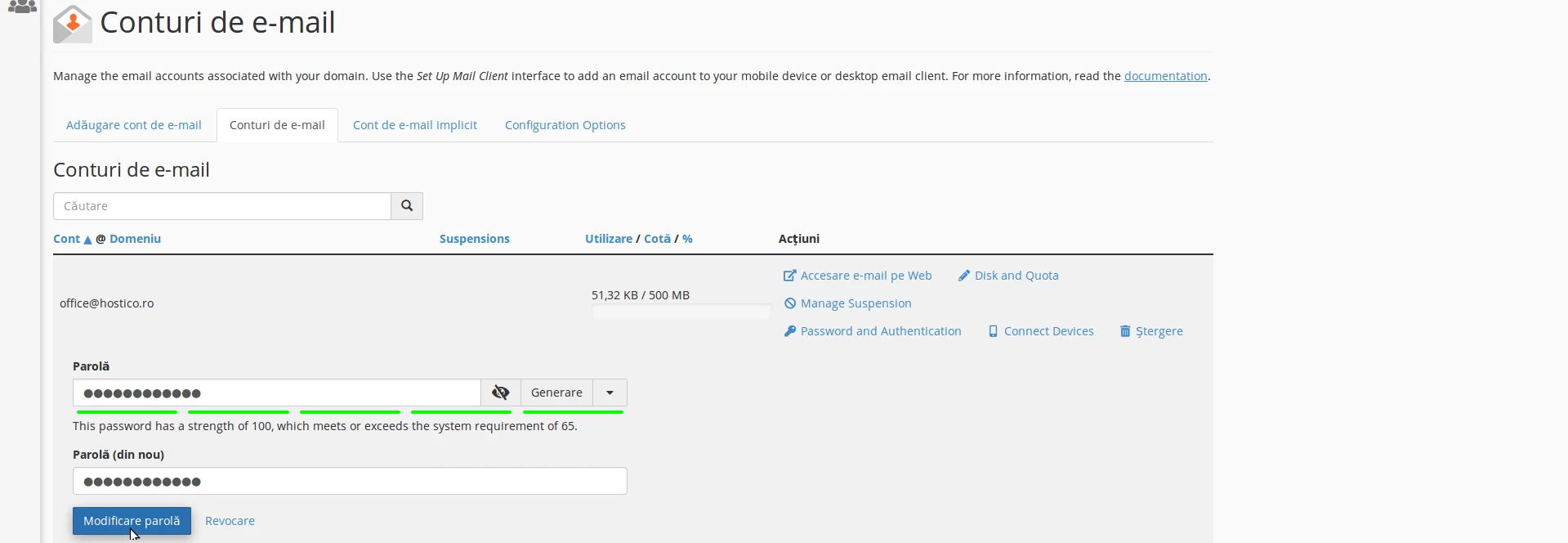The image size is (1568, 543).
Task: Click the Parolă password field
Action: (277, 393)
